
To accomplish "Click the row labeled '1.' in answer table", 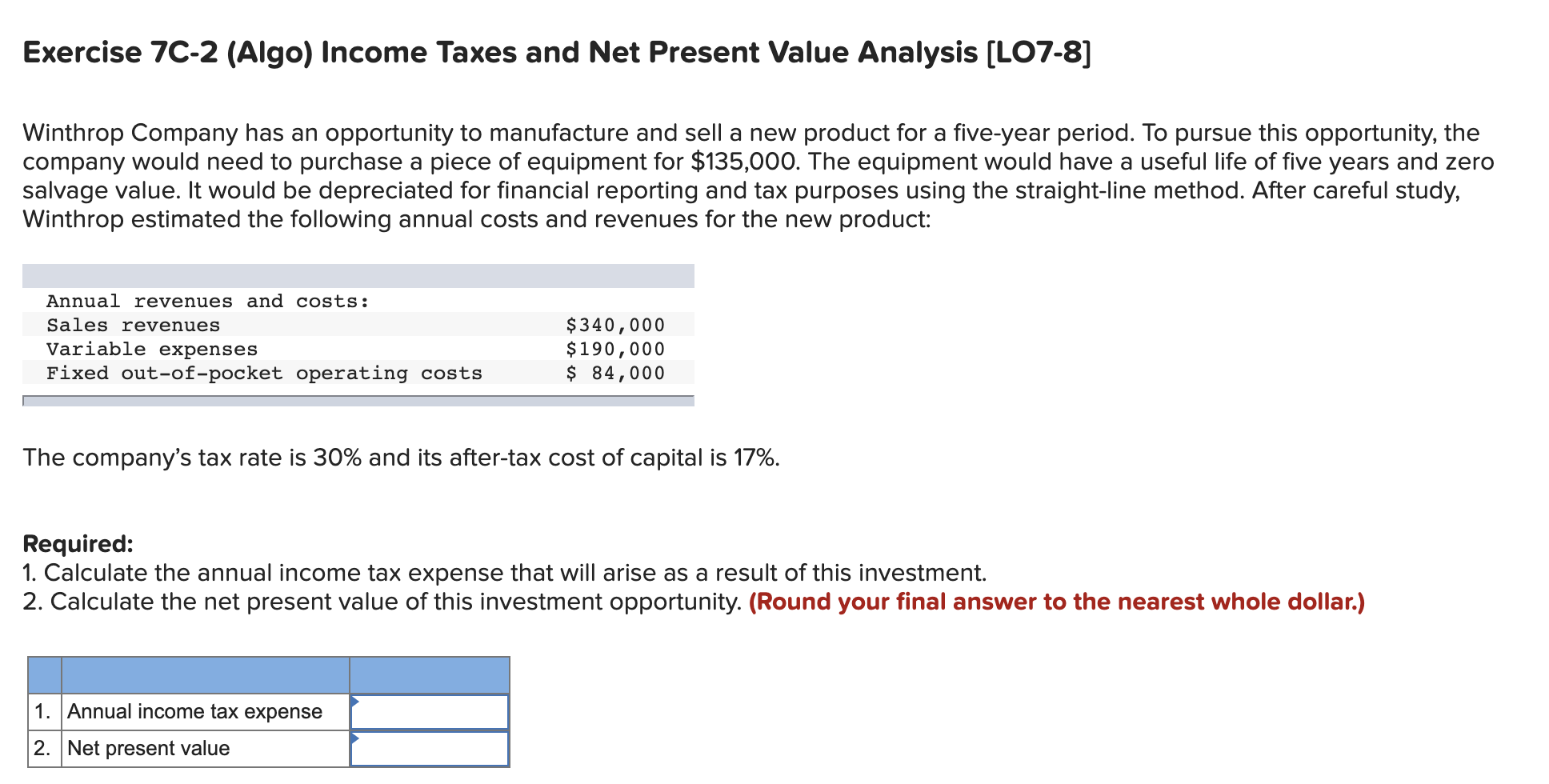I will (44, 710).
